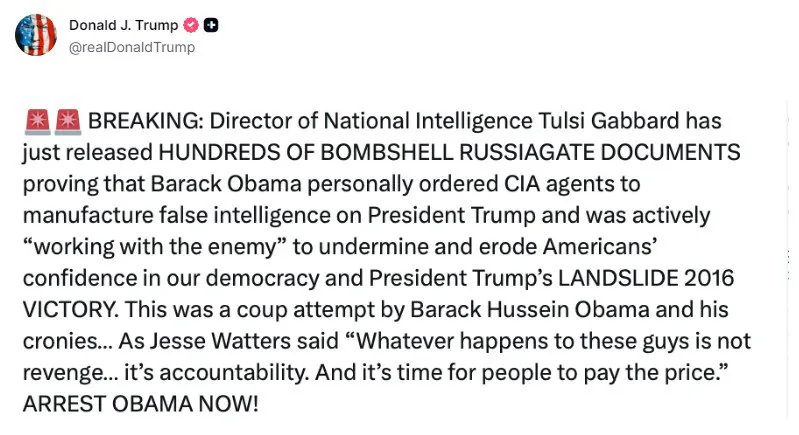799x435 pixels.
Task: Click the pink verified checkmark badge
Action: click(x=191, y=26)
